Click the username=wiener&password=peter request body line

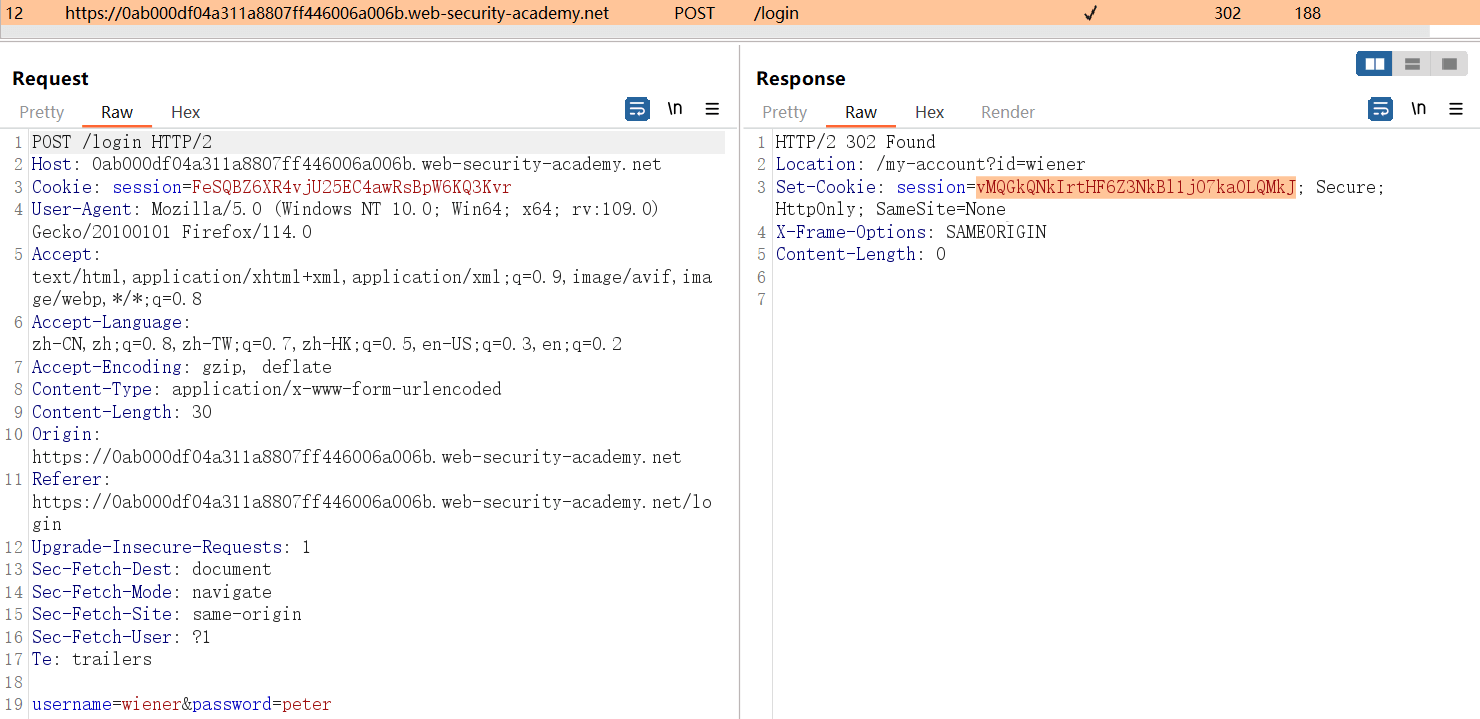pyautogui.click(x=181, y=704)
